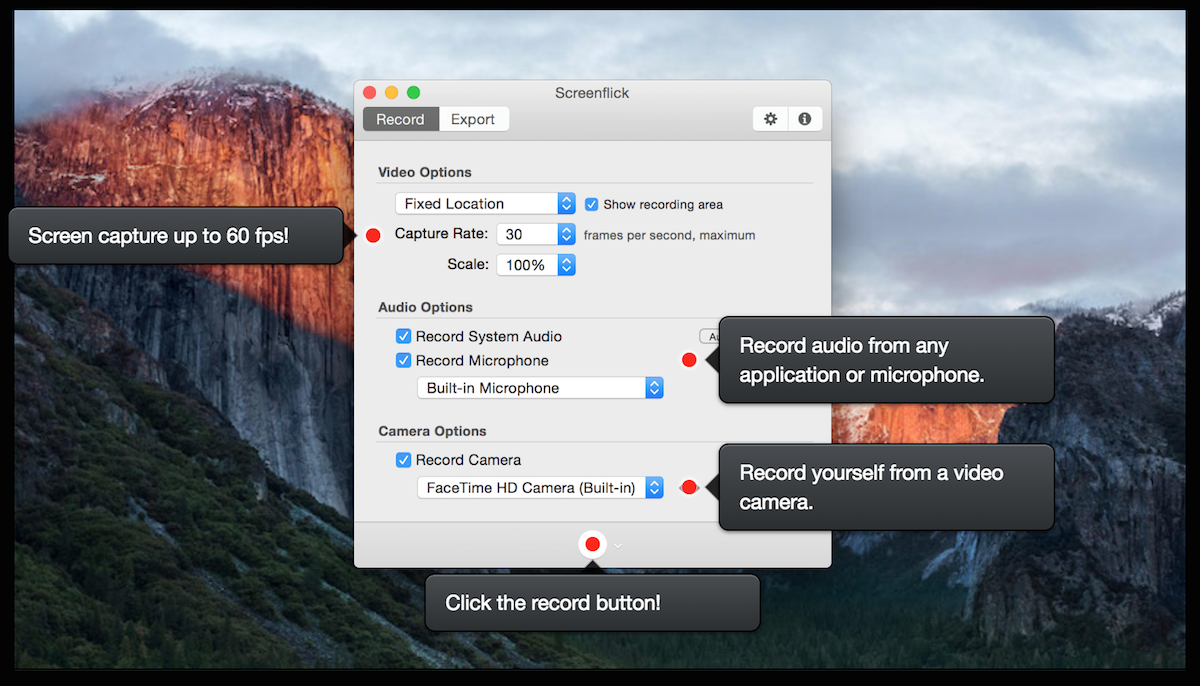Screen dimensions: 1200x686
Task: Open the Fixed Location dropdown
Action: [x=485, y=203]
